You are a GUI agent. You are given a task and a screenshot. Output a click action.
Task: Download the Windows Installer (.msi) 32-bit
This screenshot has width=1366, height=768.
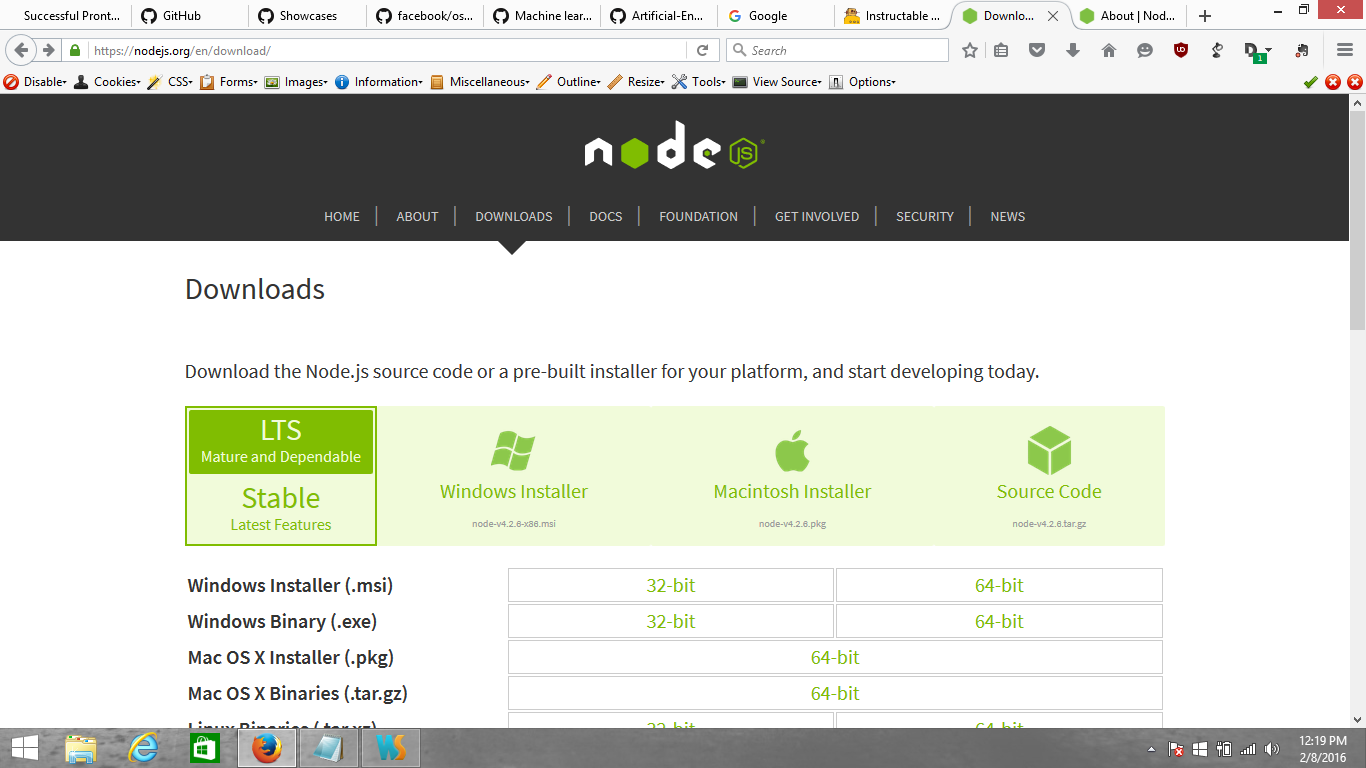(x=671, y=585)
